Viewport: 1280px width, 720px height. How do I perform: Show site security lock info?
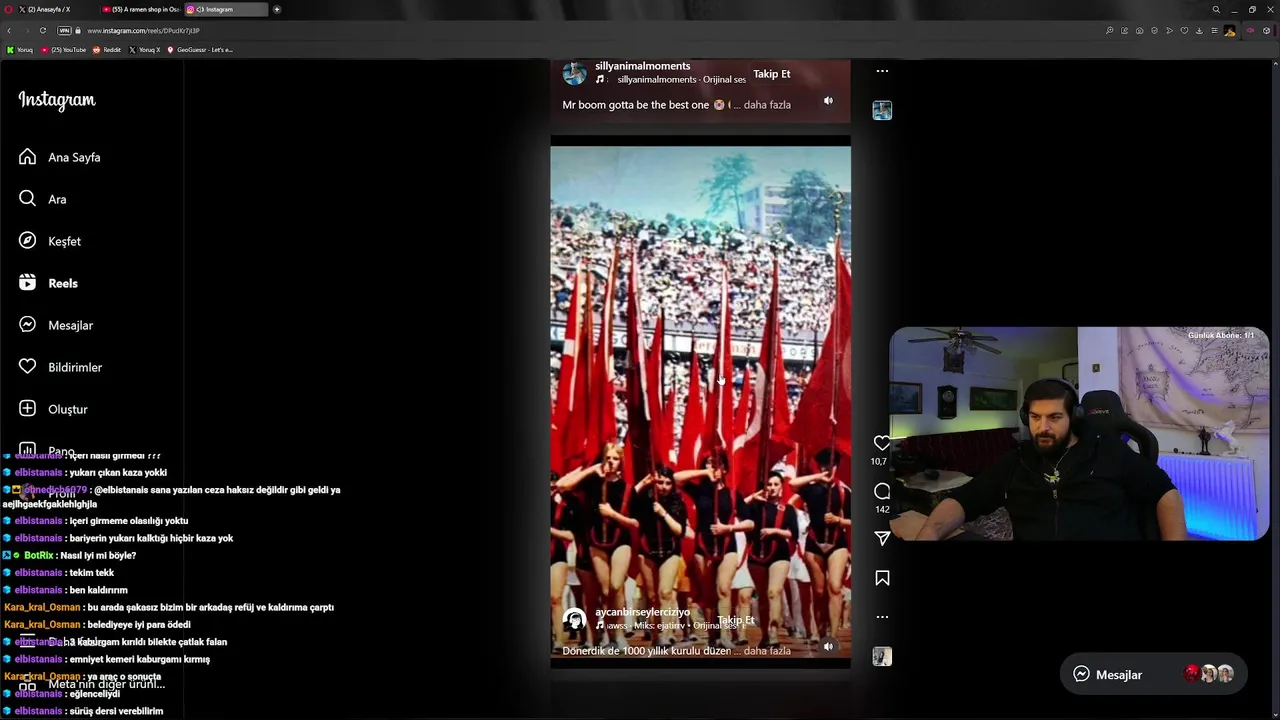click(x=79, y=31)
